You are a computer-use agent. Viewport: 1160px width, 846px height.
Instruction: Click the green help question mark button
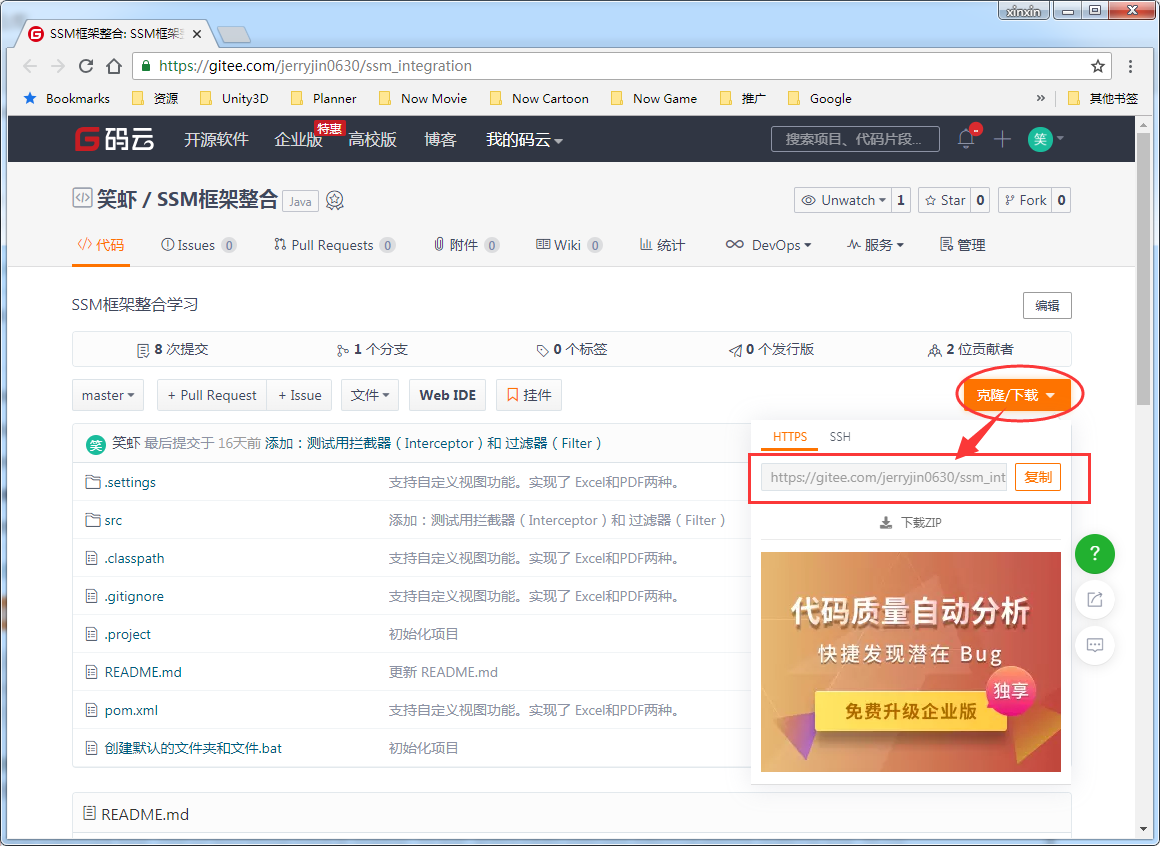pos(1095,554)
